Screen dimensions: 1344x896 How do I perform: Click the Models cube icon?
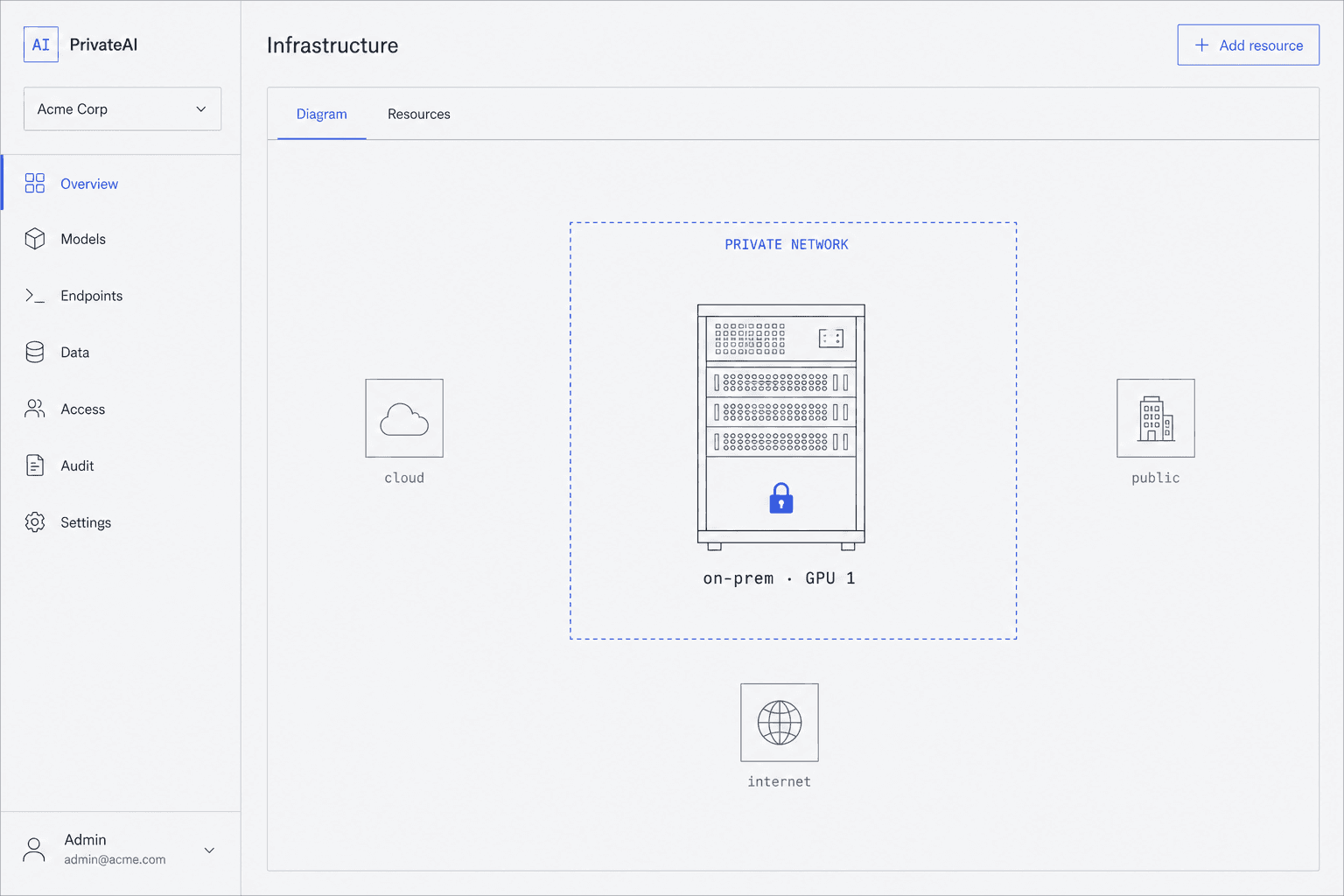[35, 239]
